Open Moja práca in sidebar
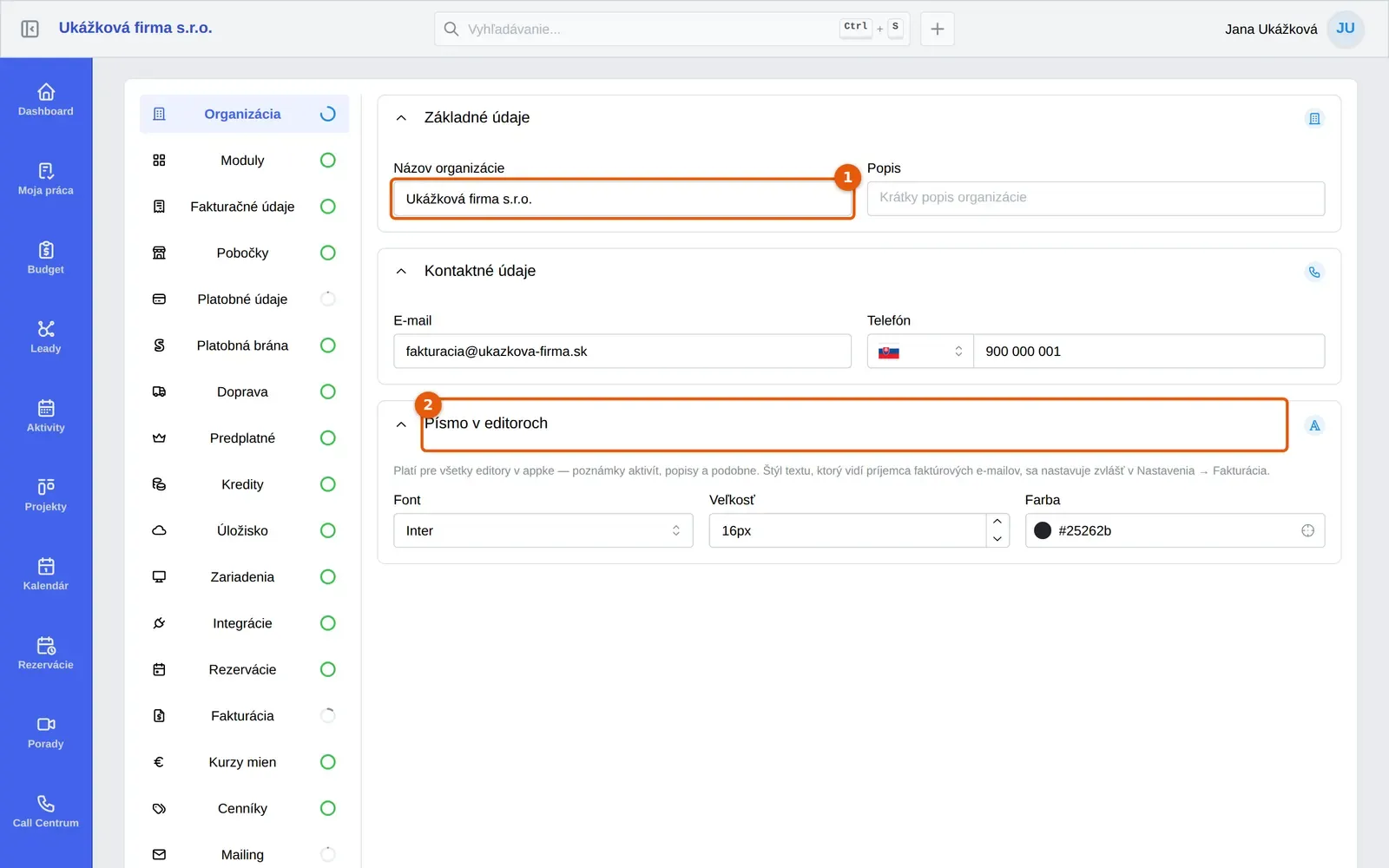The height and width of the screenshot is (868, 1389). point(46,179)
